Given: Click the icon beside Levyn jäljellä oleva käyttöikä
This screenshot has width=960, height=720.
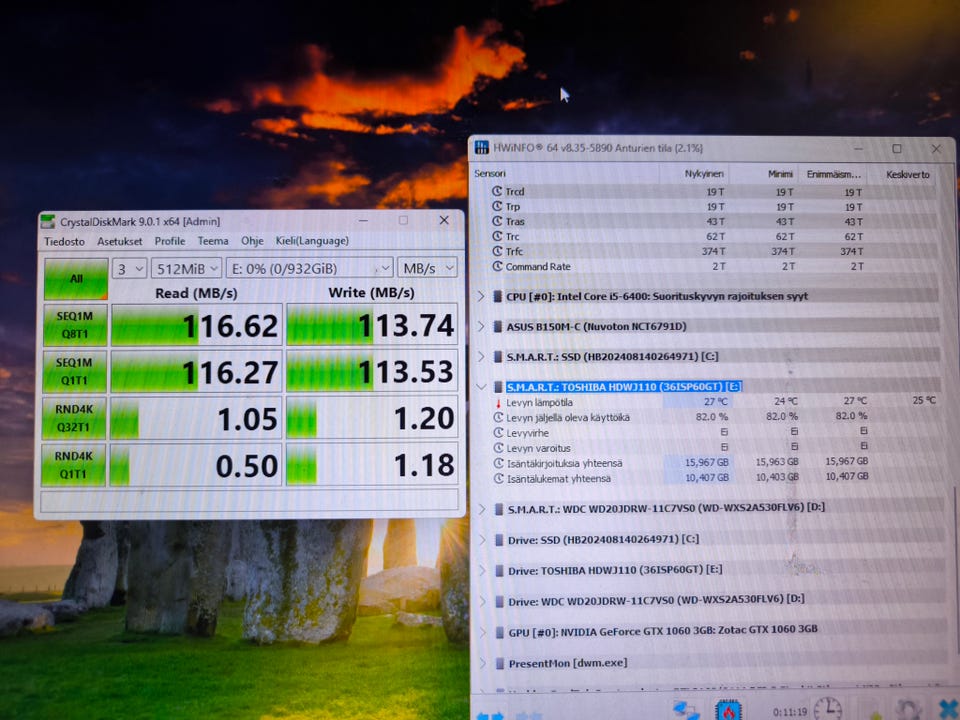Looking at the screenshot, I should coord(498,418).
